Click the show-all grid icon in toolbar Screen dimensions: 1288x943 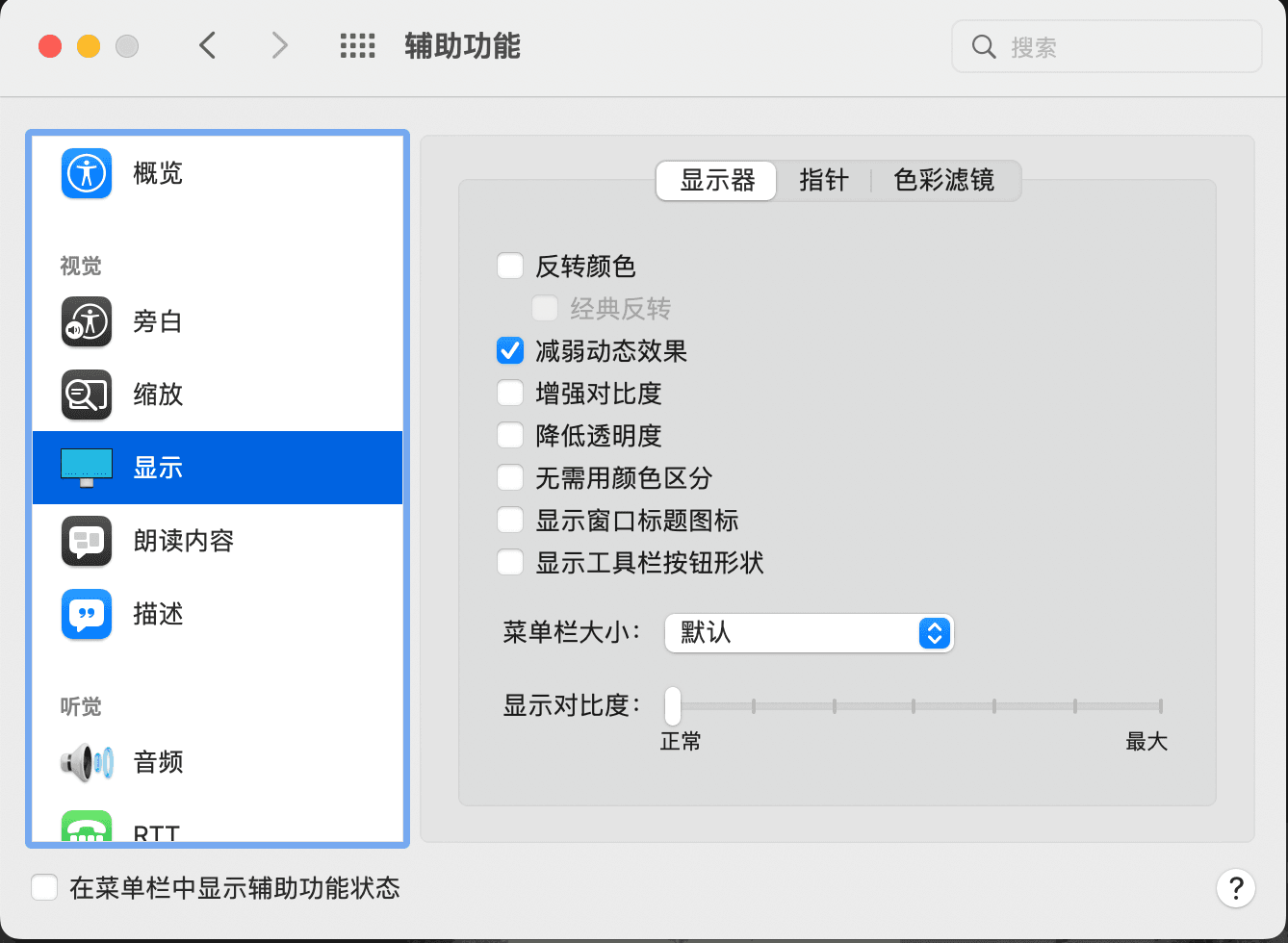pos(357,46)
